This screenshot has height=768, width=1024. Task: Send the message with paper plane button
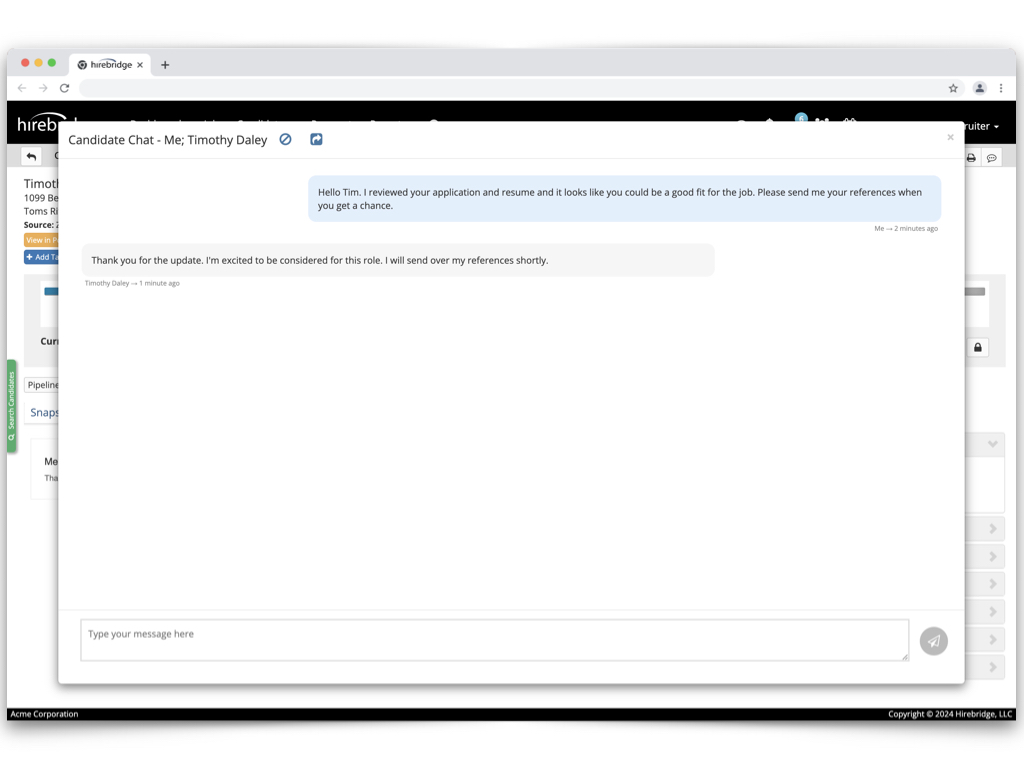click(933, 641)
